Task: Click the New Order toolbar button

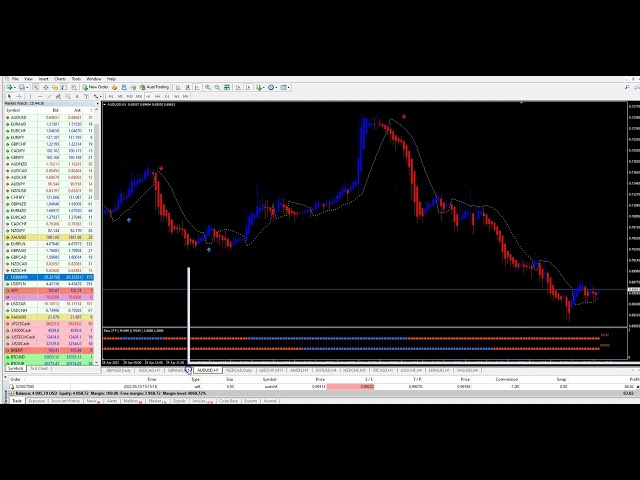Action: (x=97, y=87)
